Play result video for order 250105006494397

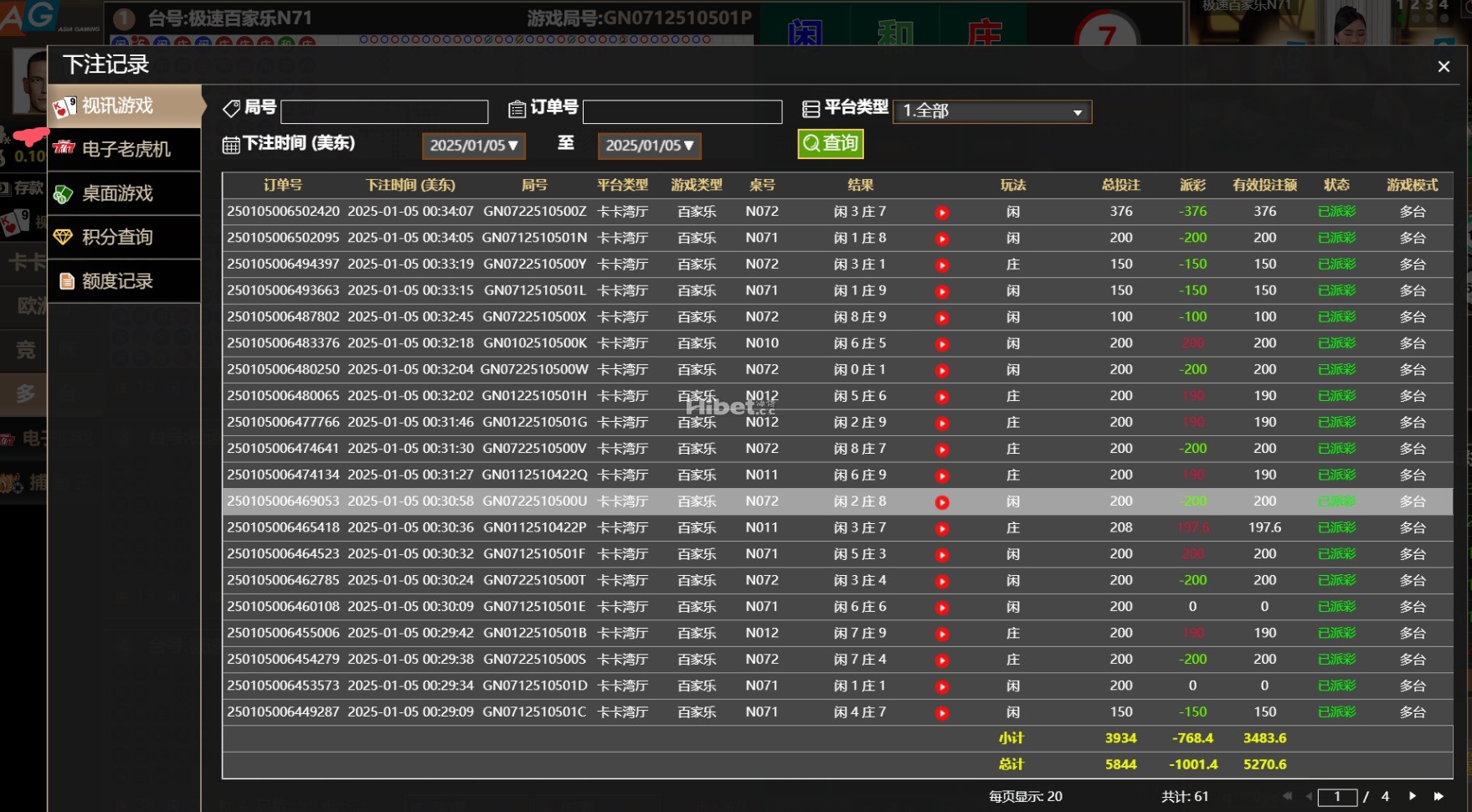point(942,265)
